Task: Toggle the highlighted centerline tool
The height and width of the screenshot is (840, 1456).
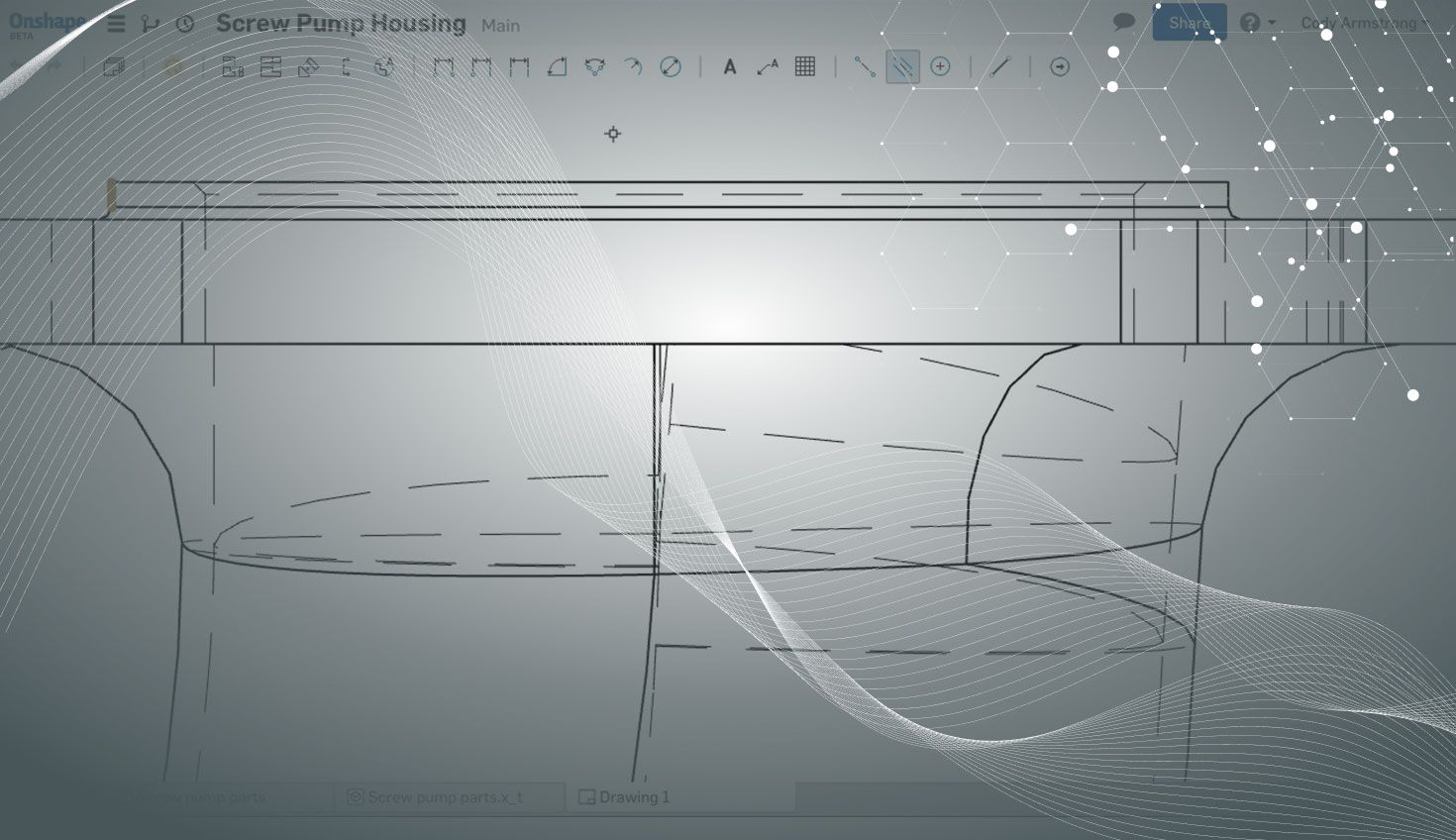Action: click(902, 66)
